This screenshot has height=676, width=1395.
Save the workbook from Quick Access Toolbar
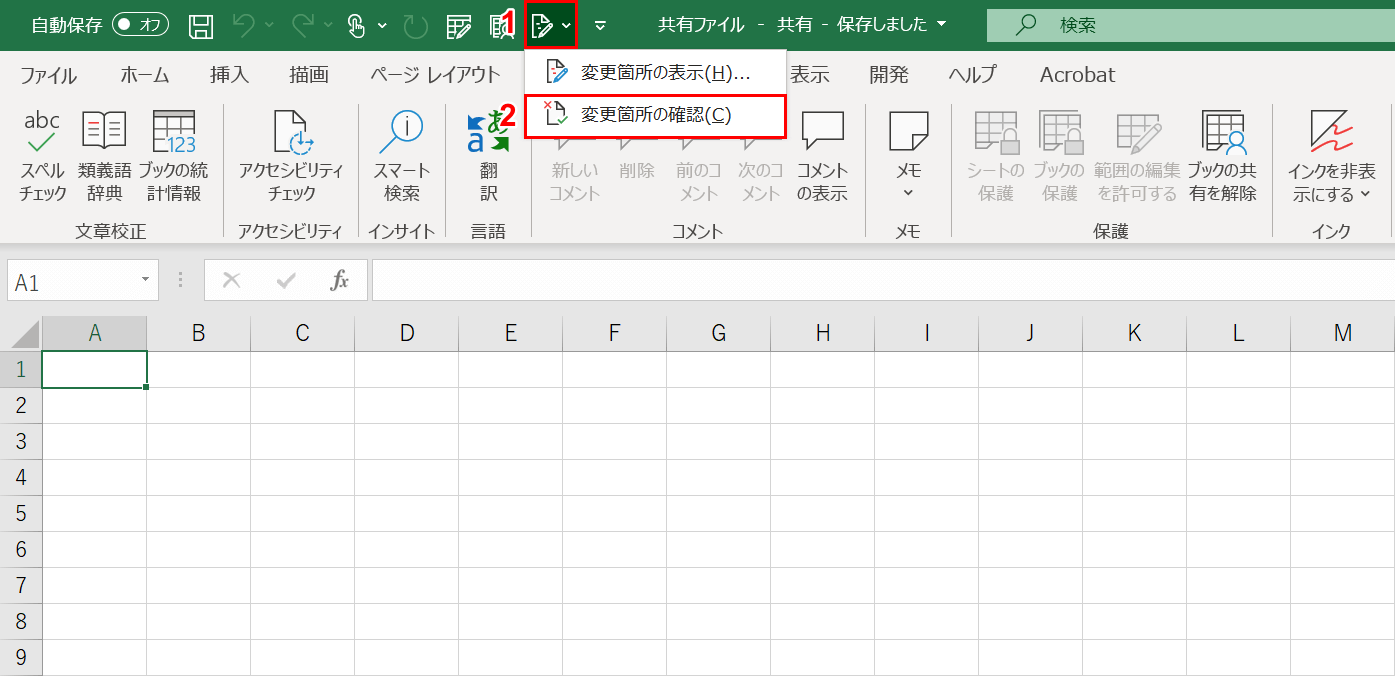click(x=200, y=25)
